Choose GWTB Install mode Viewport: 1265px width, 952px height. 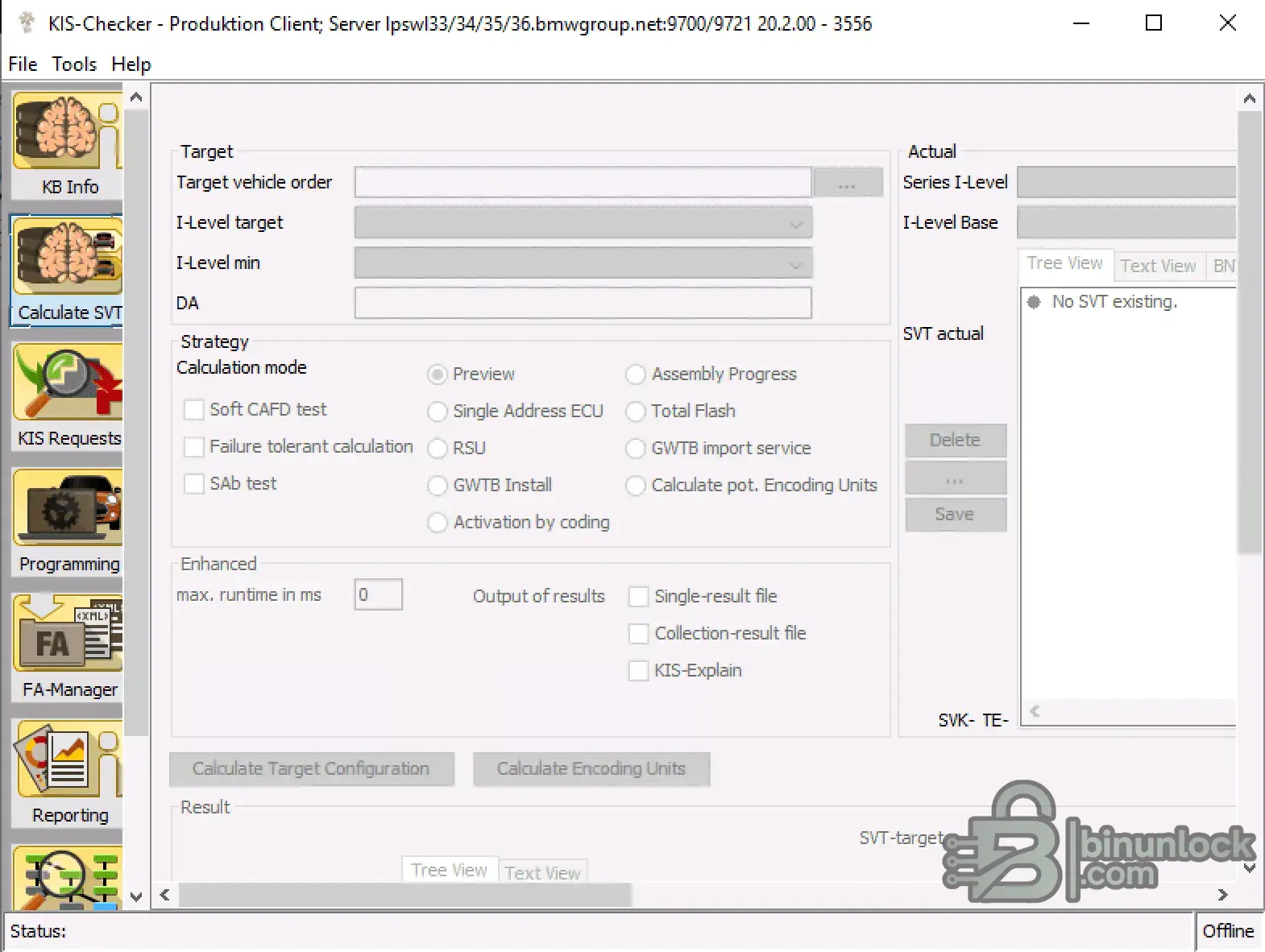[438, 486]
